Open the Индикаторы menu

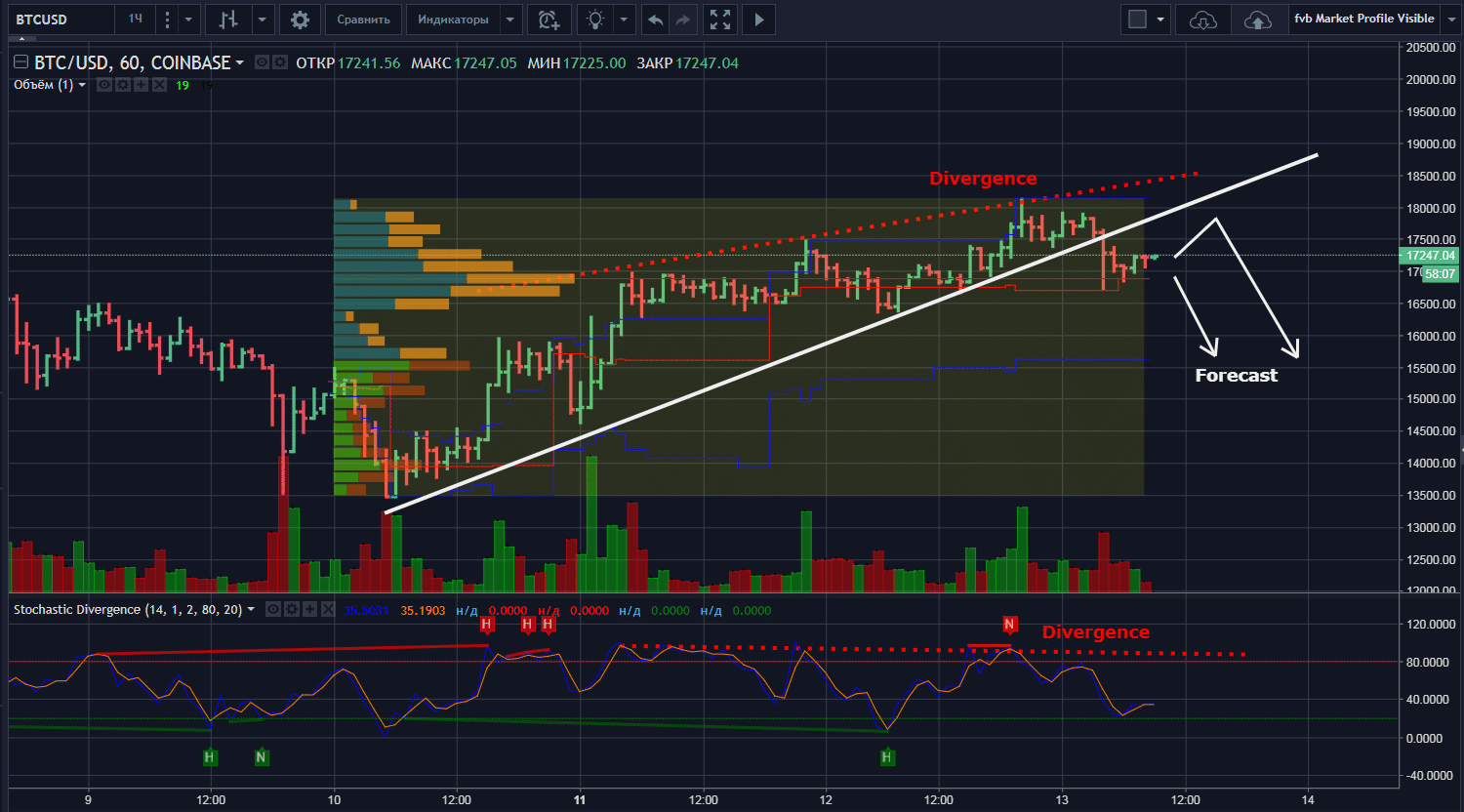[x=453, y=19]
